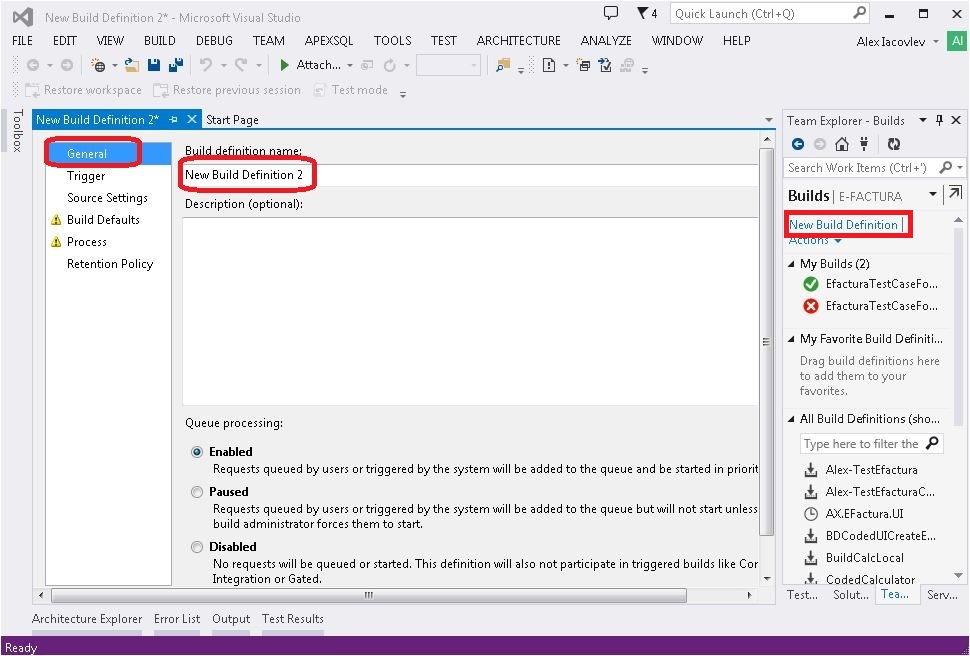This screenshot has width=970, height=656.
Task: Open the APEXSQL menu
Action: pyautogui.click(x=329, y=40)
